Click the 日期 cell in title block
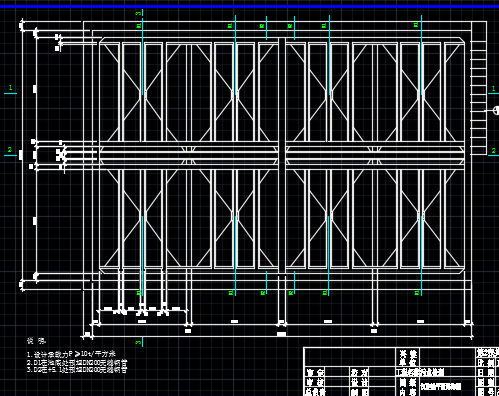The height and width of the screenshot is (396, 499). 486,372
